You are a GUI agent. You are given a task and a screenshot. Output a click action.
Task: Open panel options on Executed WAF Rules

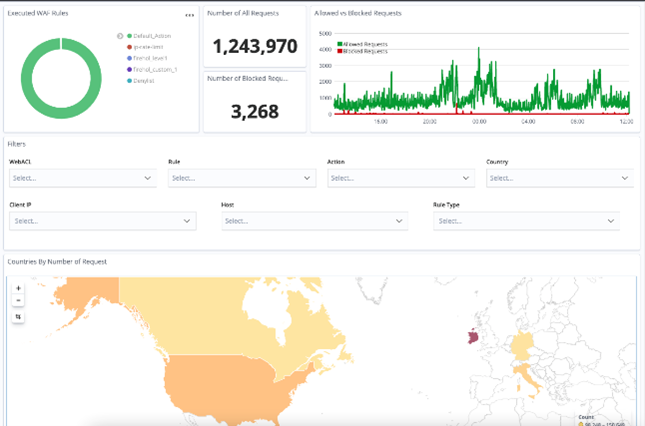pos(189,15)
